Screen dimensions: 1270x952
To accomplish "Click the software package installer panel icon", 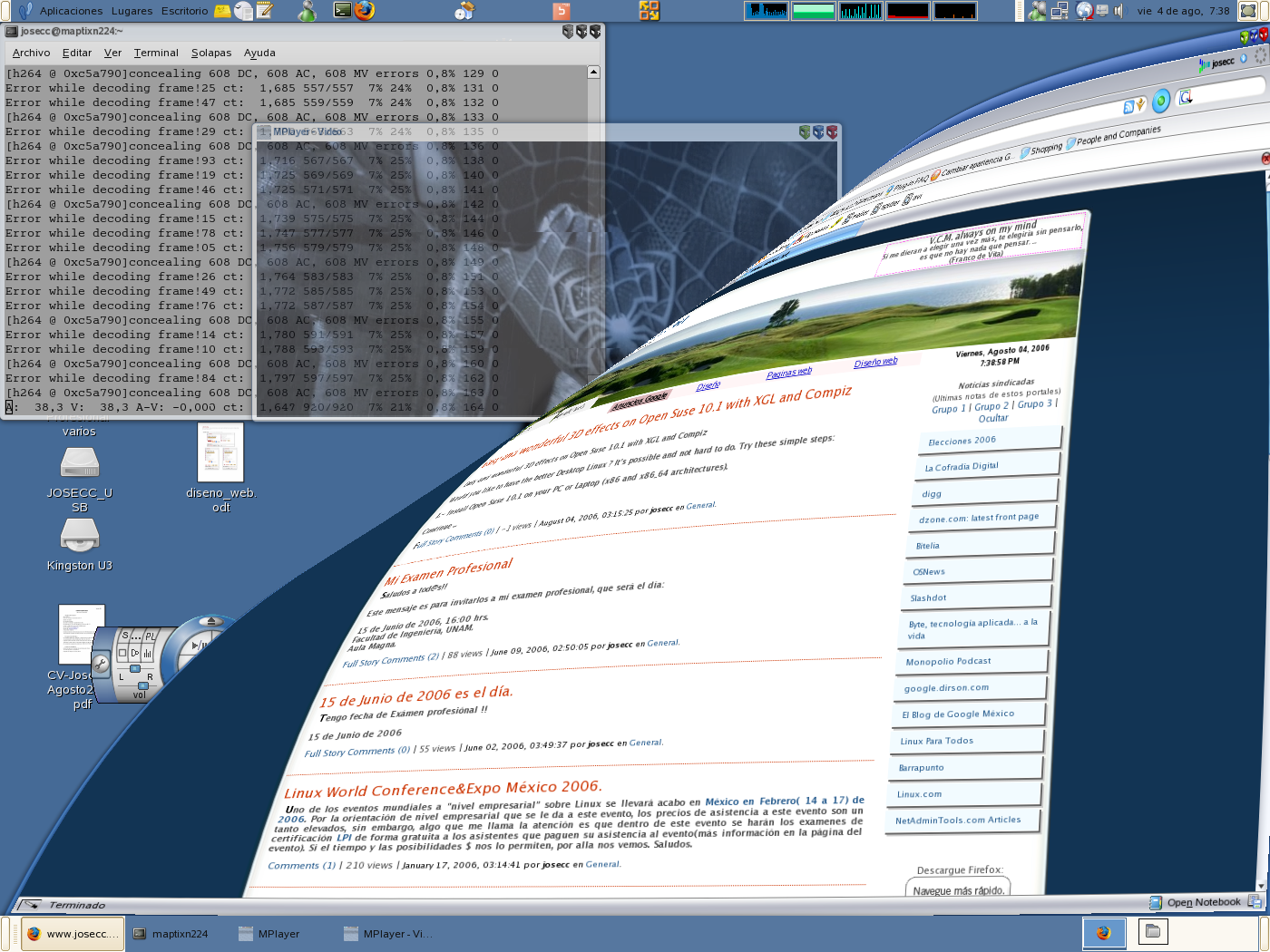I will point(465,11).
